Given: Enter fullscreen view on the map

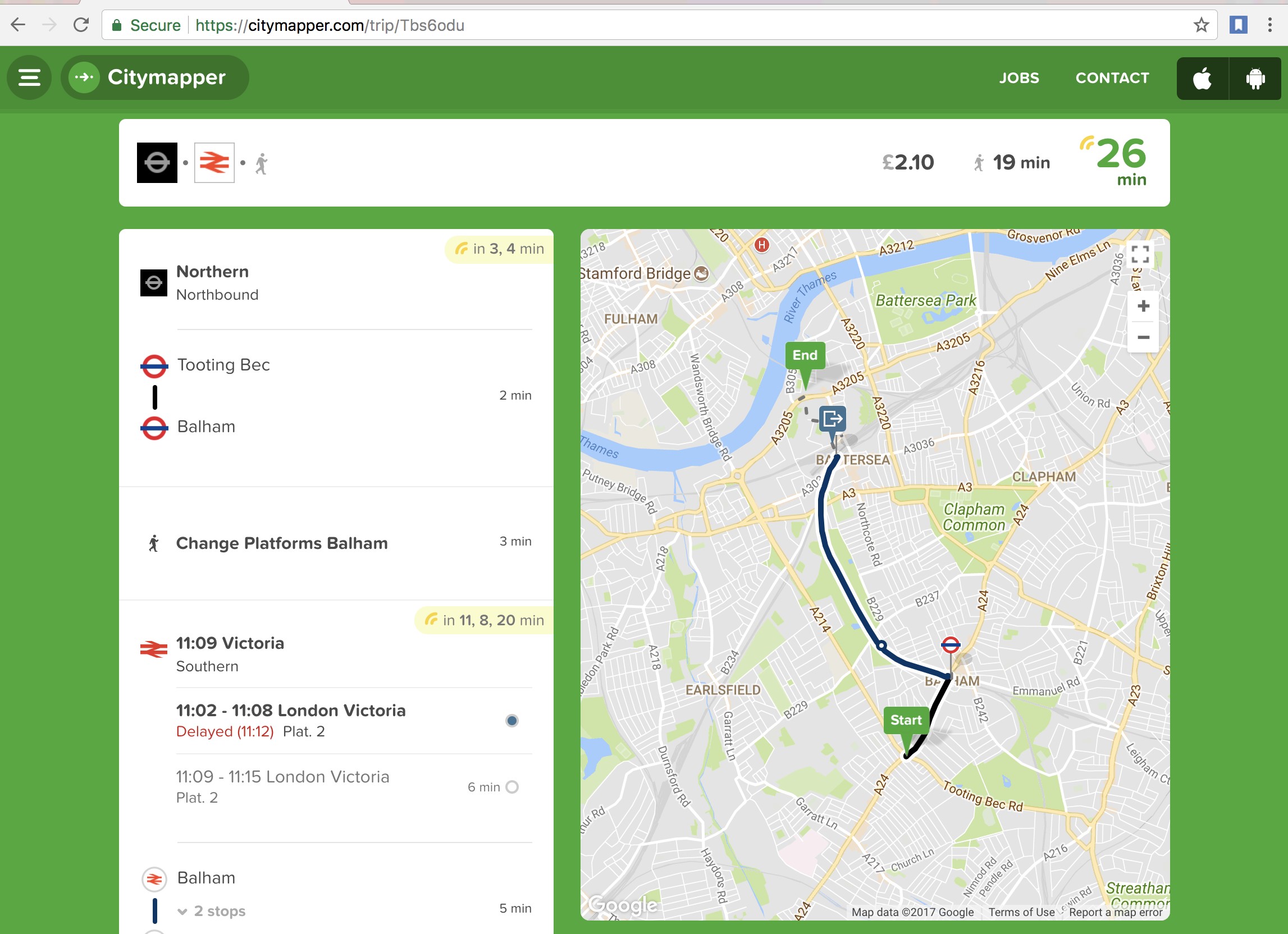Looking at the screenshot, I should 1141,255.
